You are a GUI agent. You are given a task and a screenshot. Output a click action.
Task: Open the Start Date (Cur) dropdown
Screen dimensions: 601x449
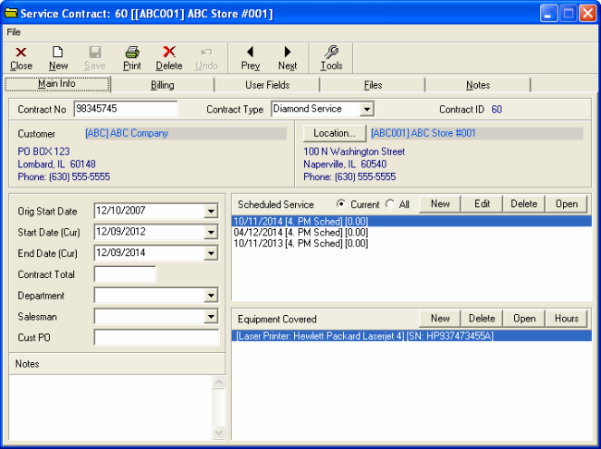[x=211, y=232]
